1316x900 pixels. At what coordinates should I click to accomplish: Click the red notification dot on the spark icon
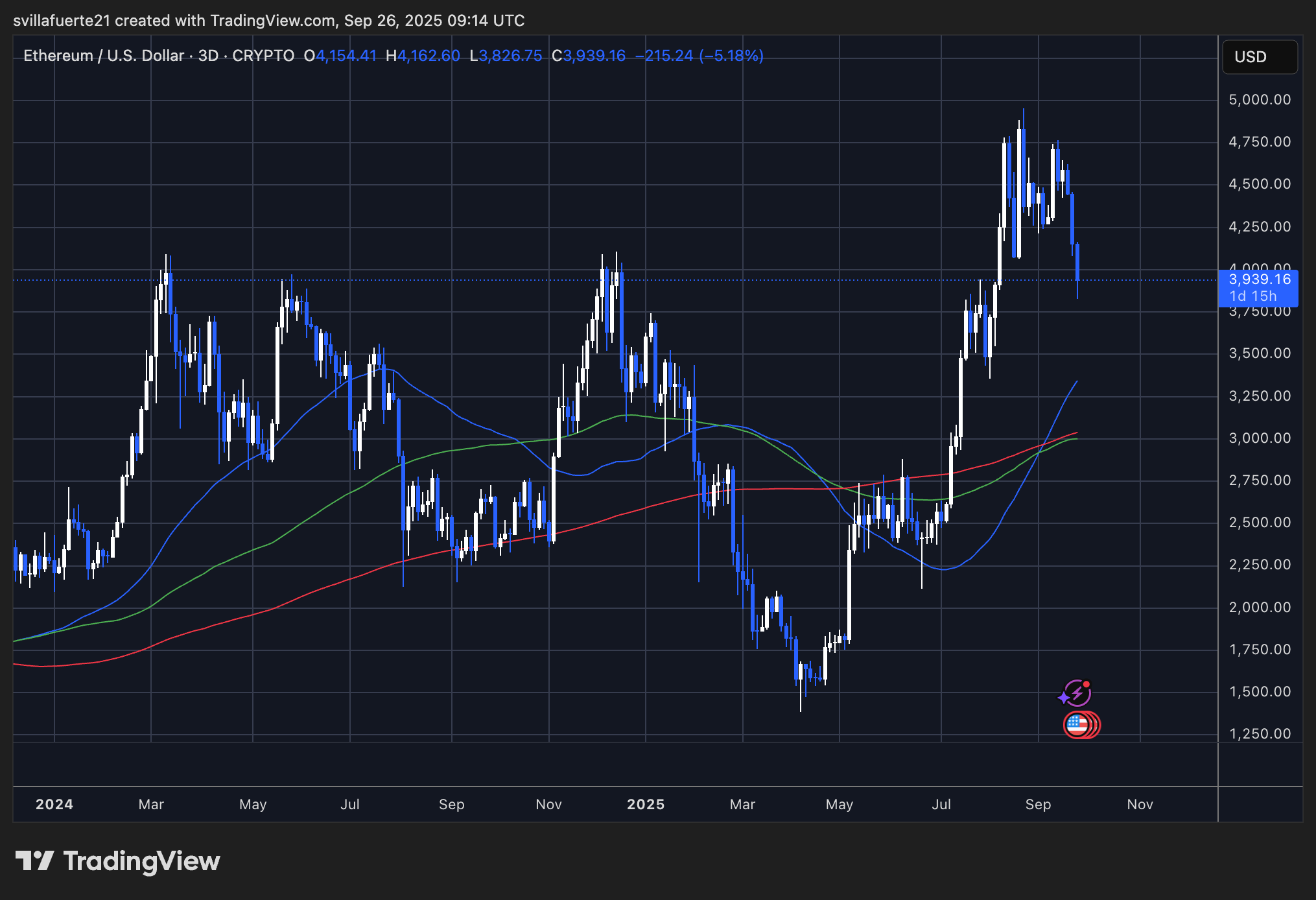coord(1086,685)
